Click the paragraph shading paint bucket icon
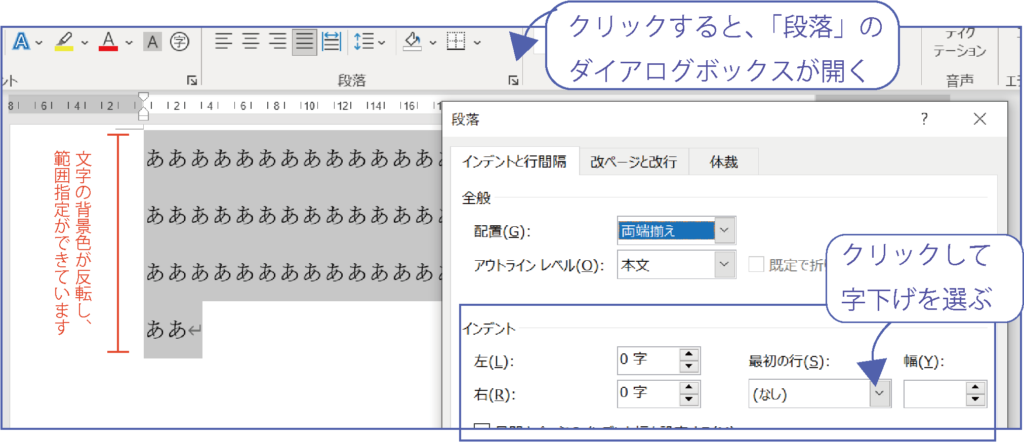 [x=412, y=42]
